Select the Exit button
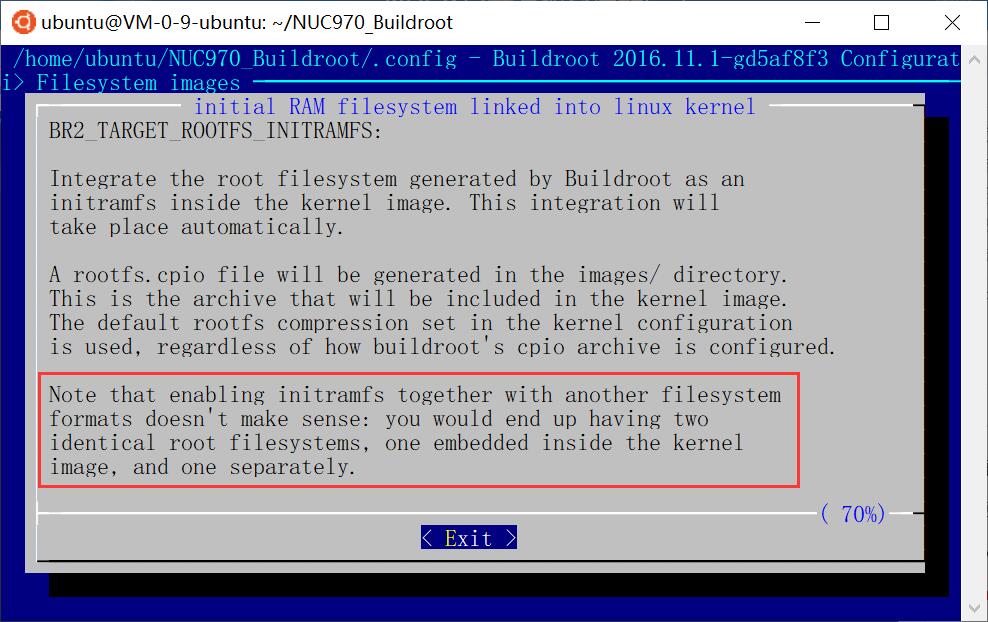 point(469,538)
